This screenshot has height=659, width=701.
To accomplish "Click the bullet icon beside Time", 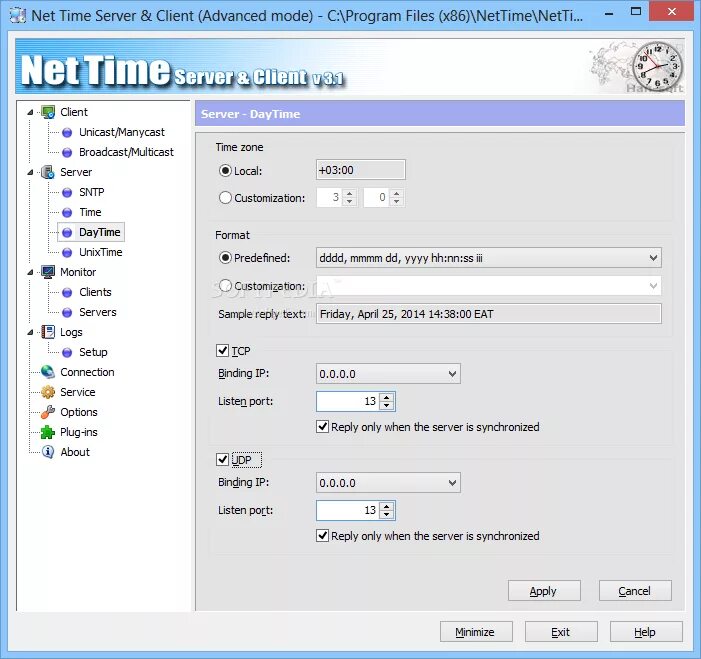I will point(67,212).
